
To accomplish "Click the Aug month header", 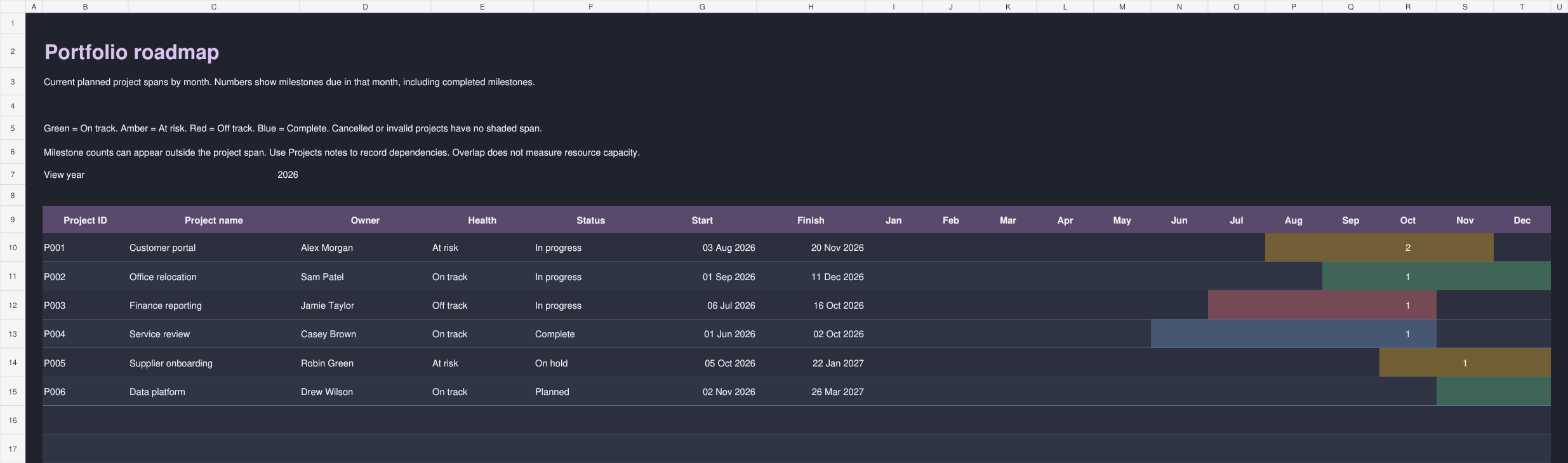I will [1294, 220].
